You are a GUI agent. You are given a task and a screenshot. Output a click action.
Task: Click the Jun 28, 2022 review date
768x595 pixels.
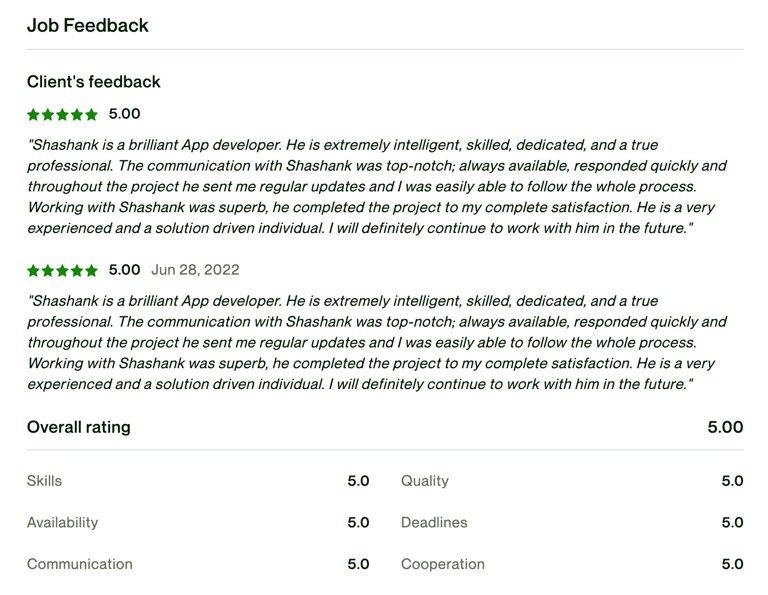[x=195, y=270]
